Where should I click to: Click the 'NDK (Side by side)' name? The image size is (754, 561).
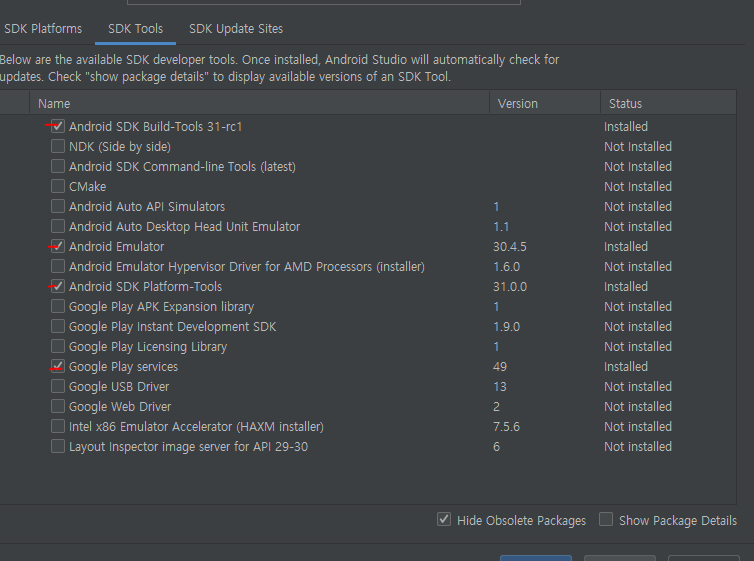(120, 147)
